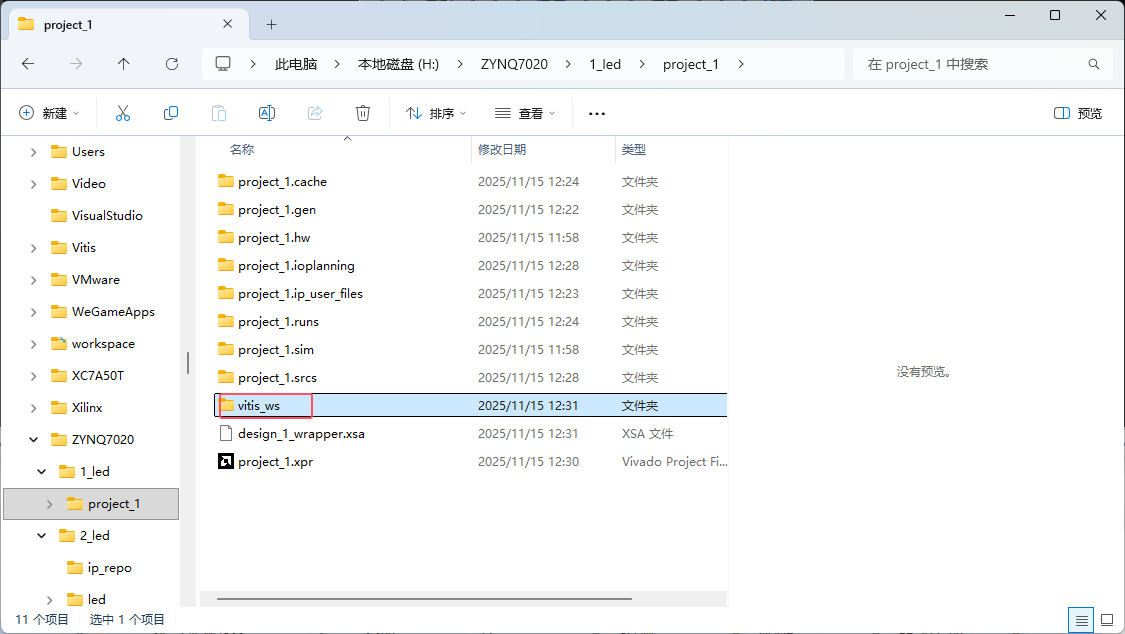Expand the project_1 tree node

click(49, 504)
